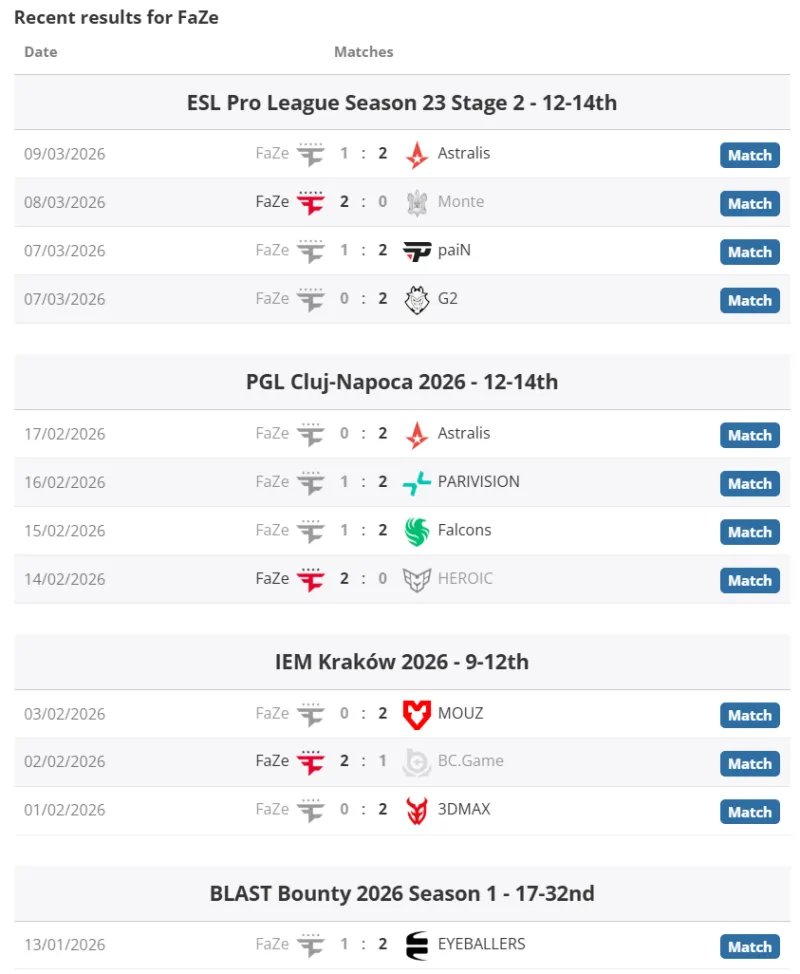Click the HEROIC team logo
Screen dimensions: 800x974
[416, 579]
